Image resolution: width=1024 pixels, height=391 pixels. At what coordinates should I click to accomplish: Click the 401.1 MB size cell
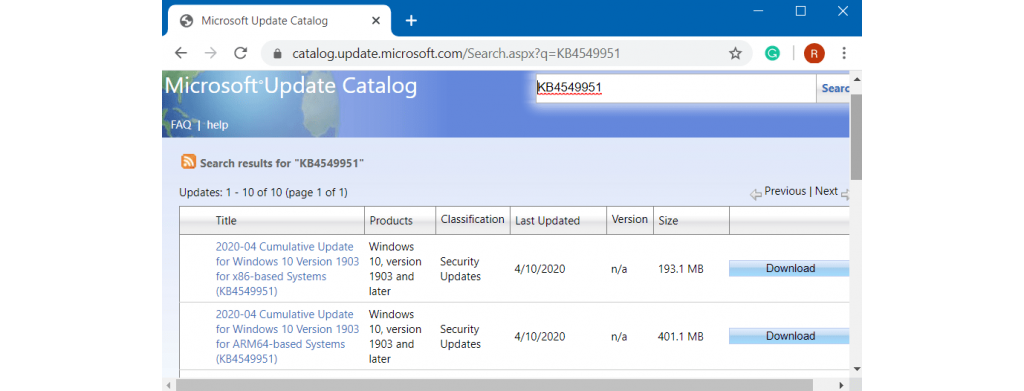(680, 337)
